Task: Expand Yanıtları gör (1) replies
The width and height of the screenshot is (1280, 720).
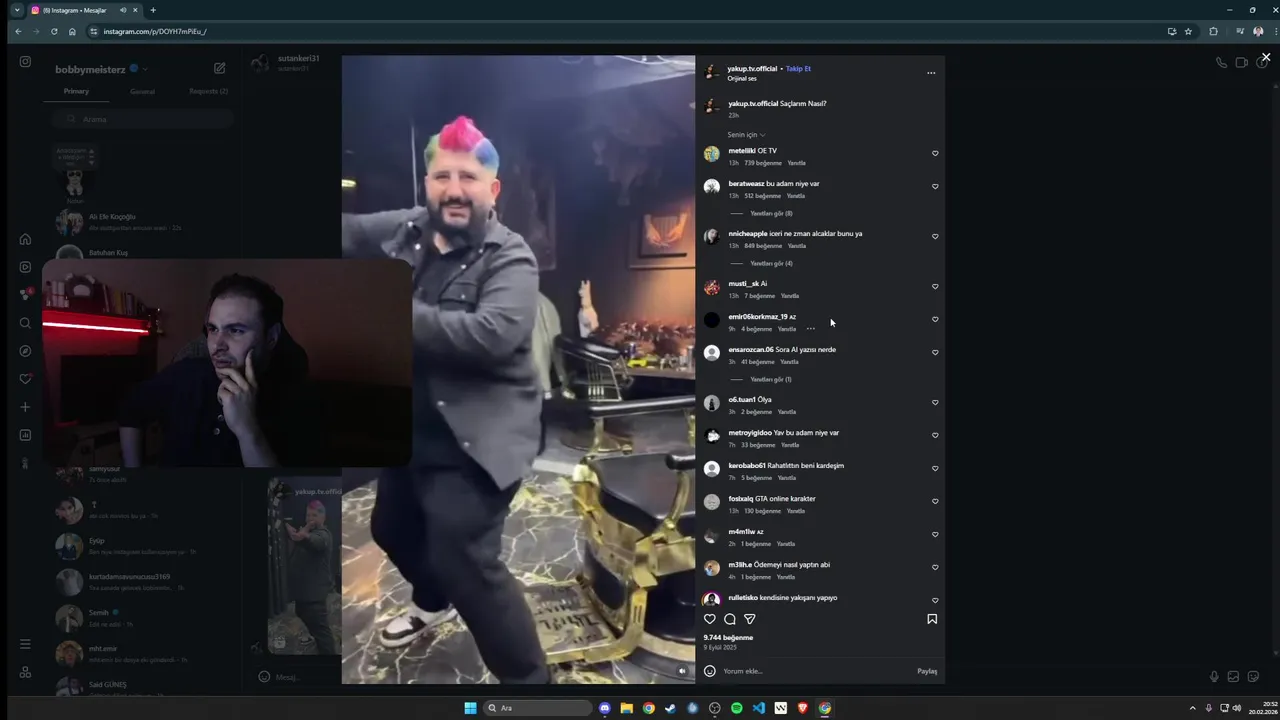Action: click(x=771, y=379)
